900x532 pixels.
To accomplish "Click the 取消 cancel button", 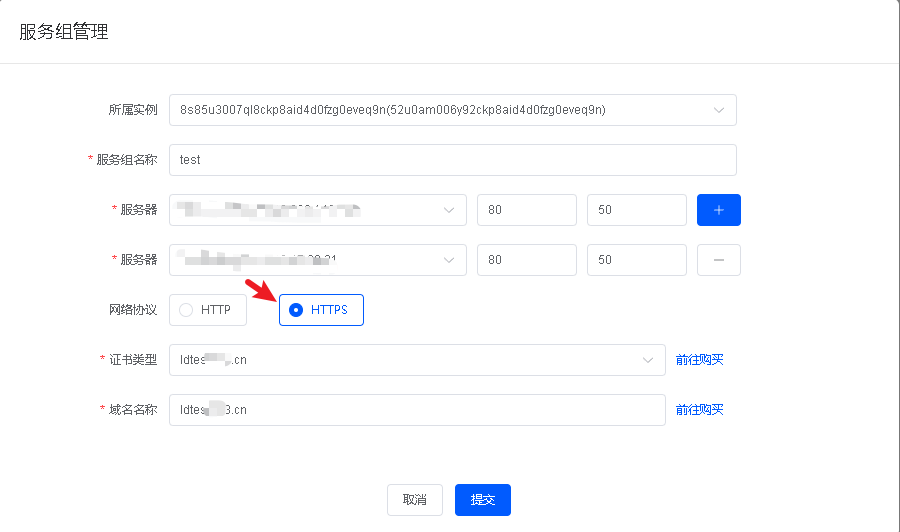I will point(415,500).
